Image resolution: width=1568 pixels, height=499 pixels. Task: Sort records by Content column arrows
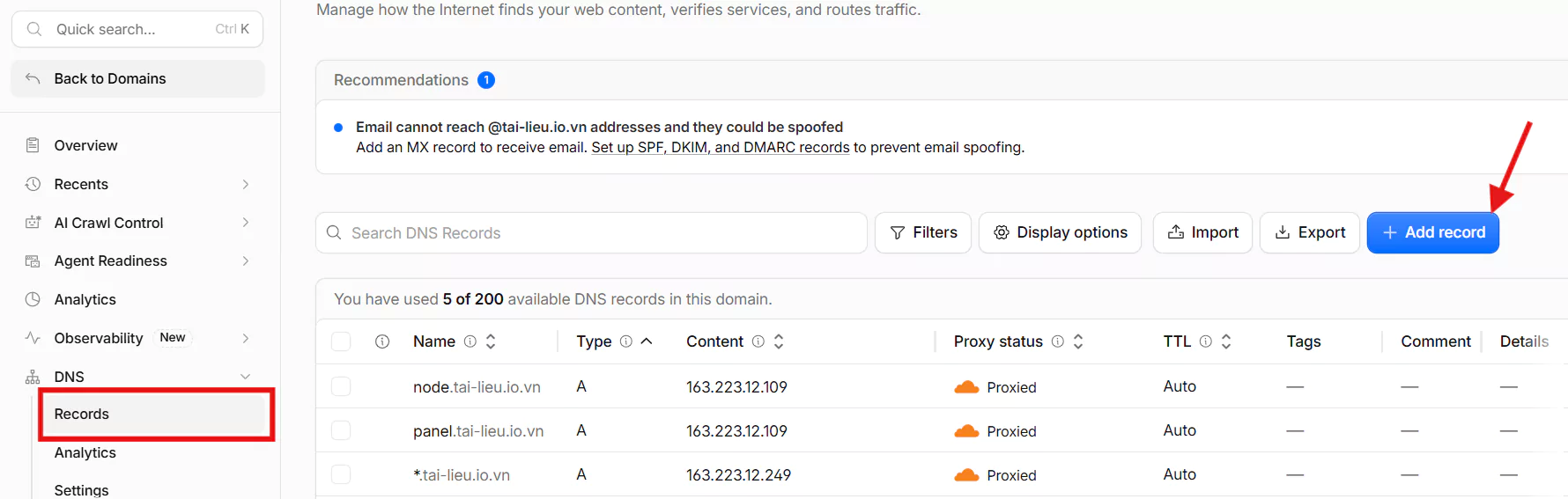click(779, 341)
